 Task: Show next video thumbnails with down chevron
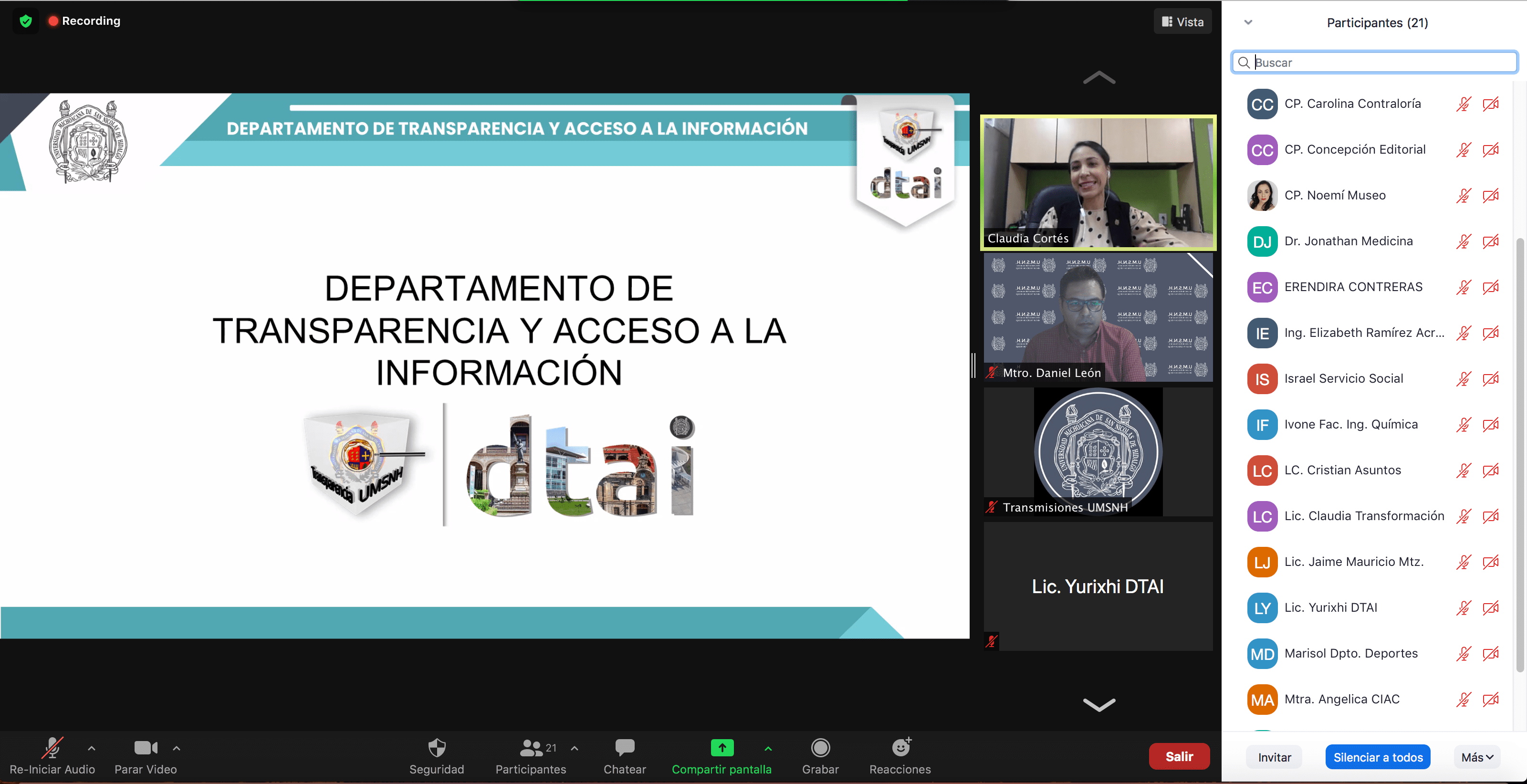click(x=1099, y=705)
